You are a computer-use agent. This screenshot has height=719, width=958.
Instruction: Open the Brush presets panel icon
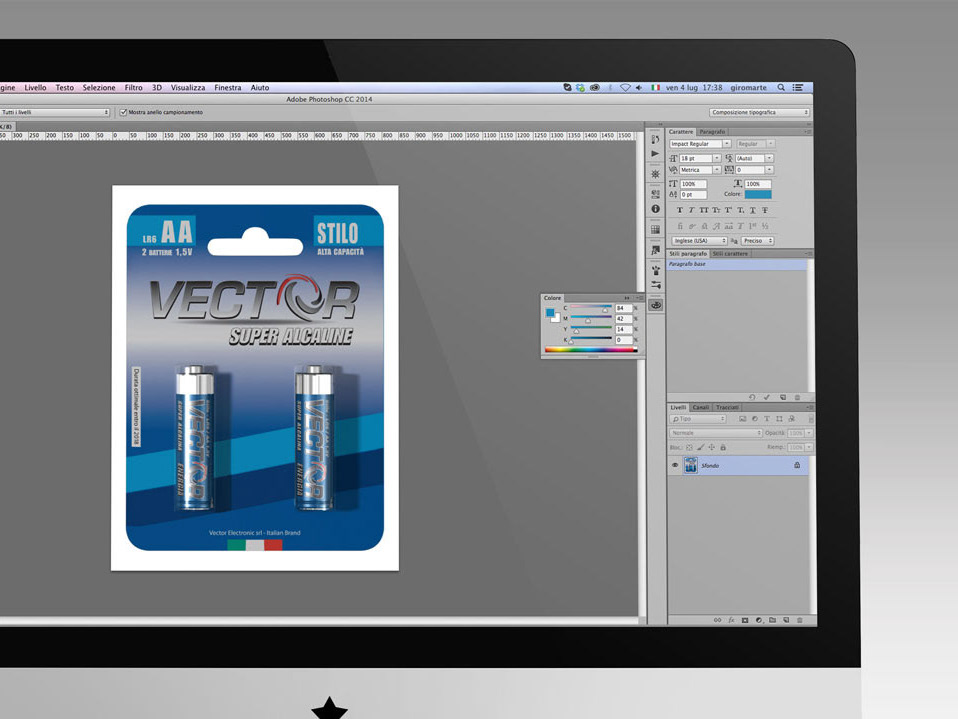pos(656,271)
